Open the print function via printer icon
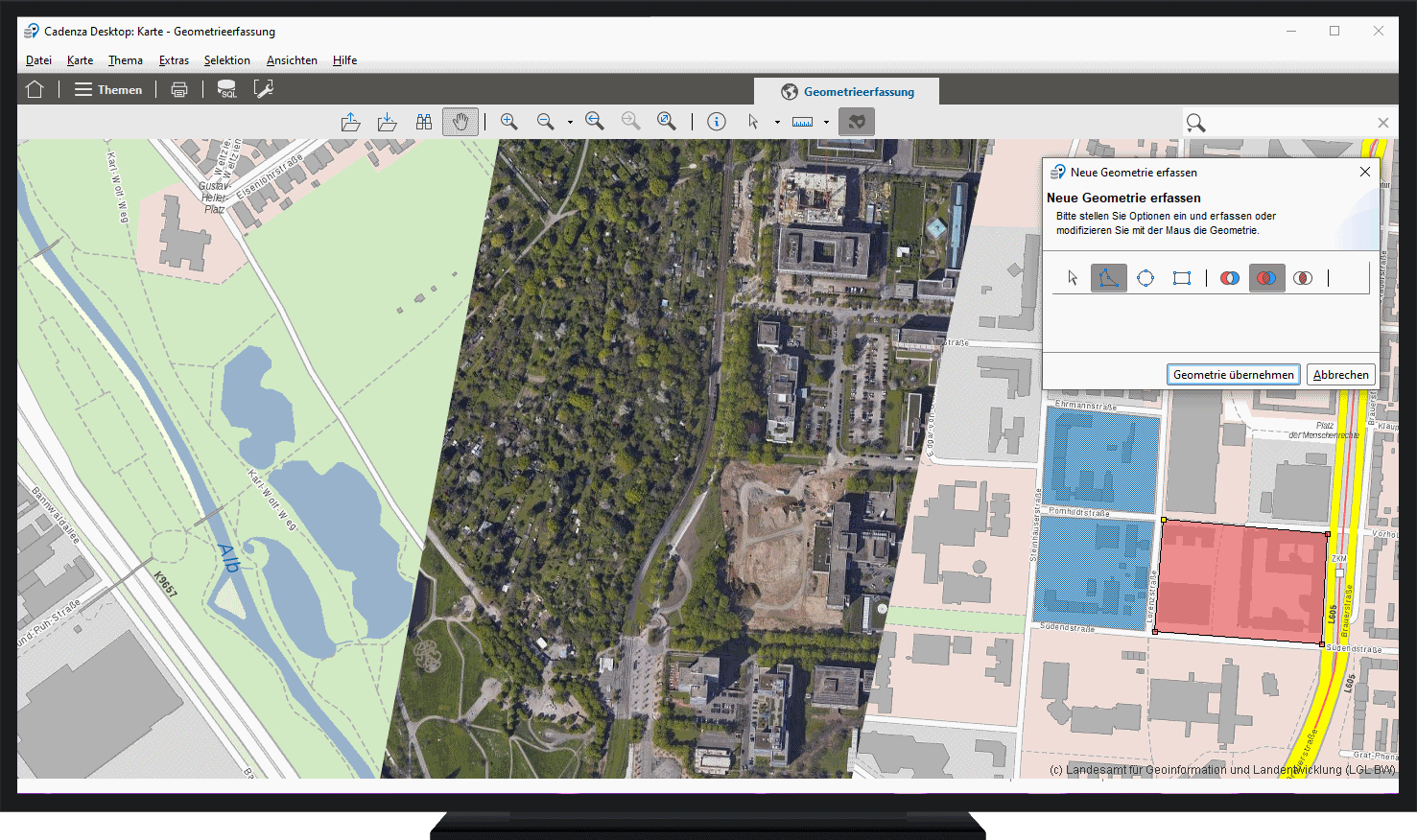 (179, 88)
